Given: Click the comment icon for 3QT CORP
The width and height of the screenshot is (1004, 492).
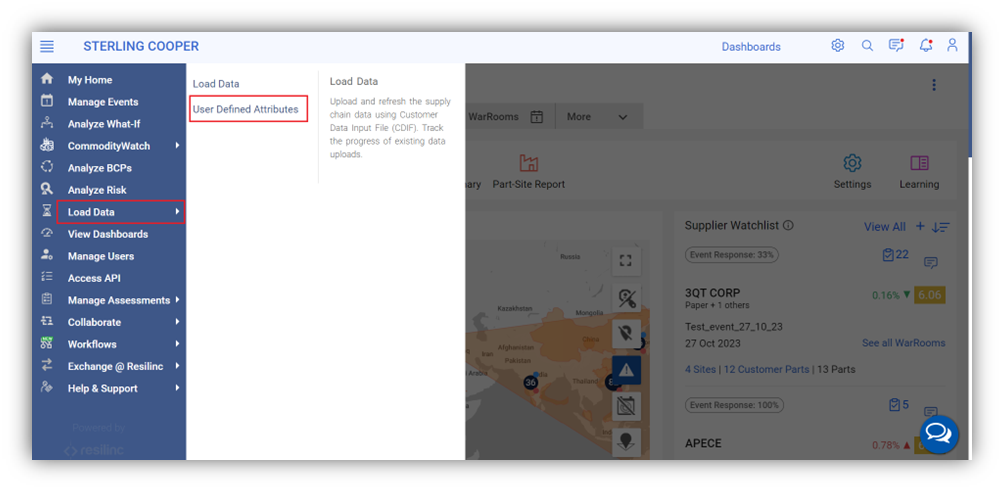Looking at the screenshot, I should click(x=931, y=263).
